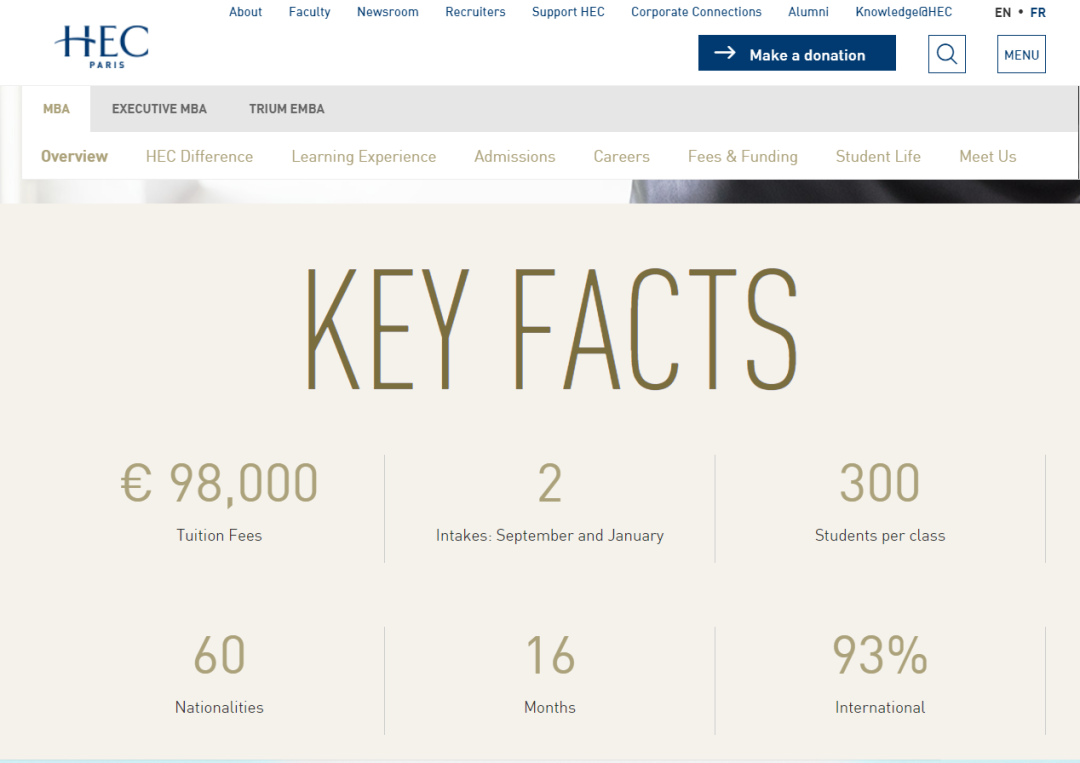1080x763 pixels.
Task: Click the KEY FACTS heading
Action: click(552, 329)
